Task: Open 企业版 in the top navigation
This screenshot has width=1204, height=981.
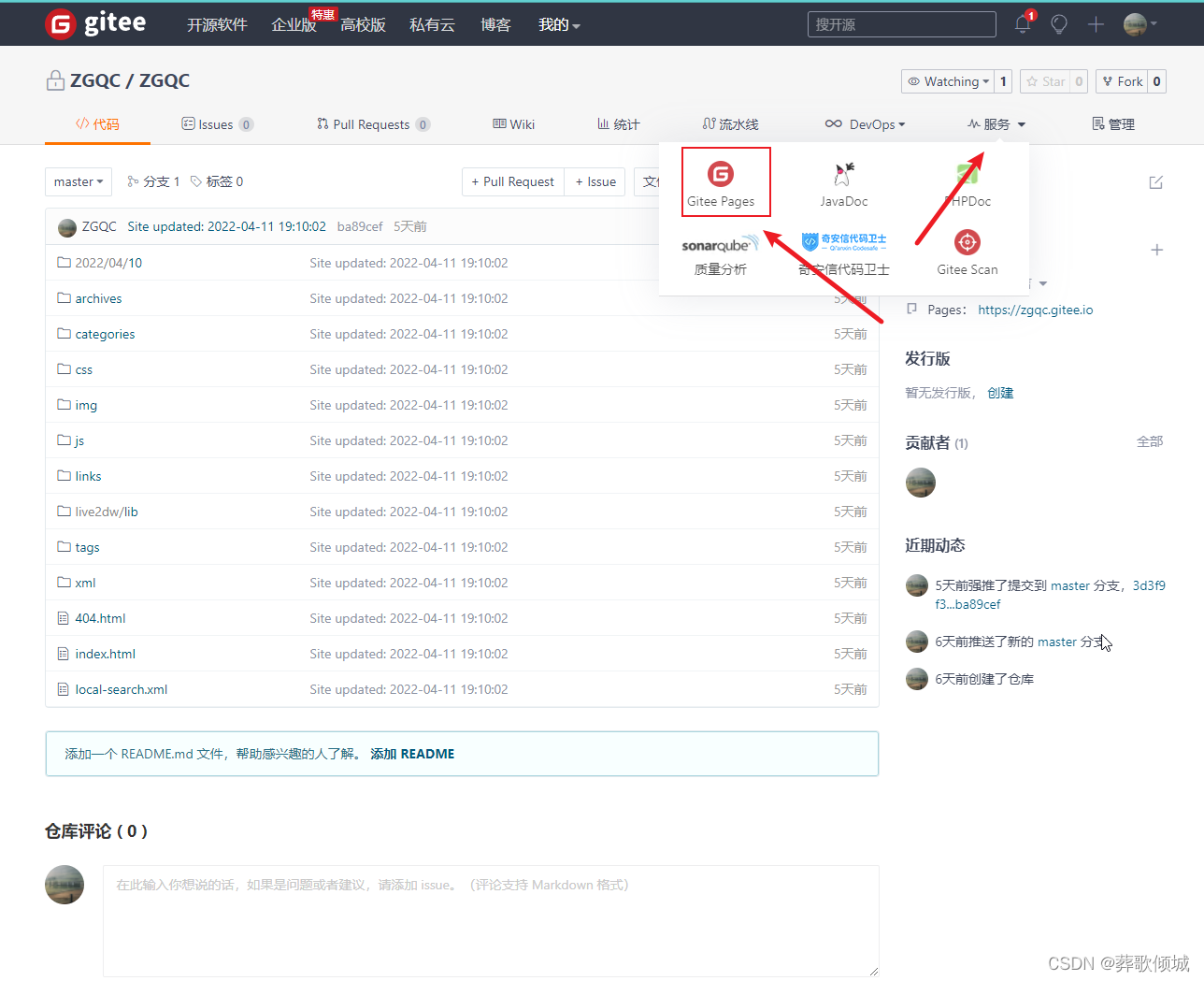Action: coord(294,24)
